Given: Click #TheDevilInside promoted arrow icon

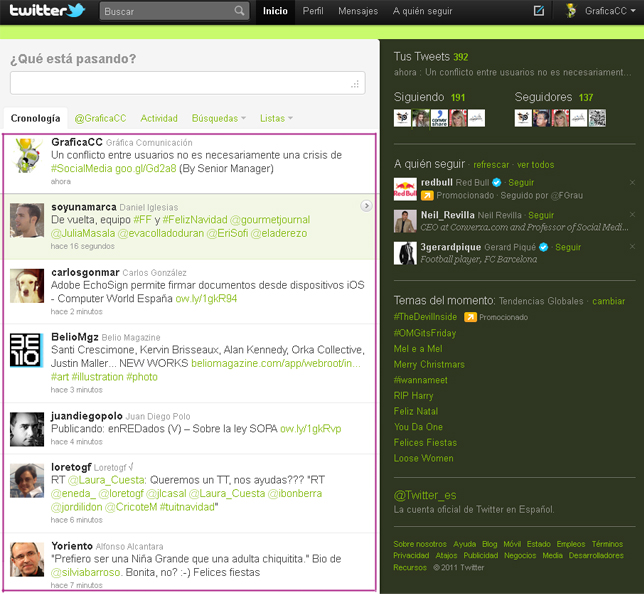Looking at the screenshot, I should pyautogui.click(x=470, y=317).
